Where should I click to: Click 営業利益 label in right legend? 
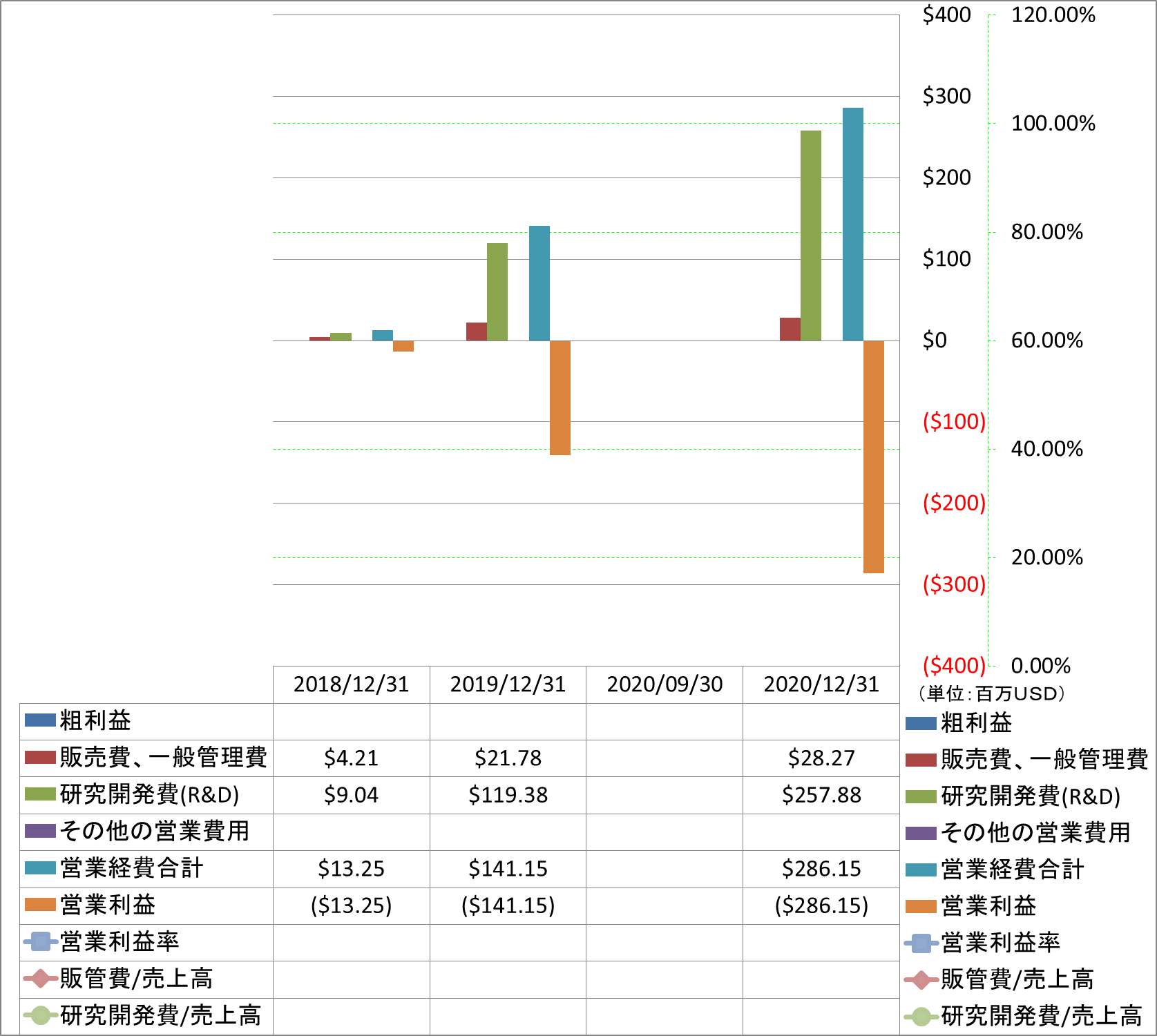tap(988, 906)
